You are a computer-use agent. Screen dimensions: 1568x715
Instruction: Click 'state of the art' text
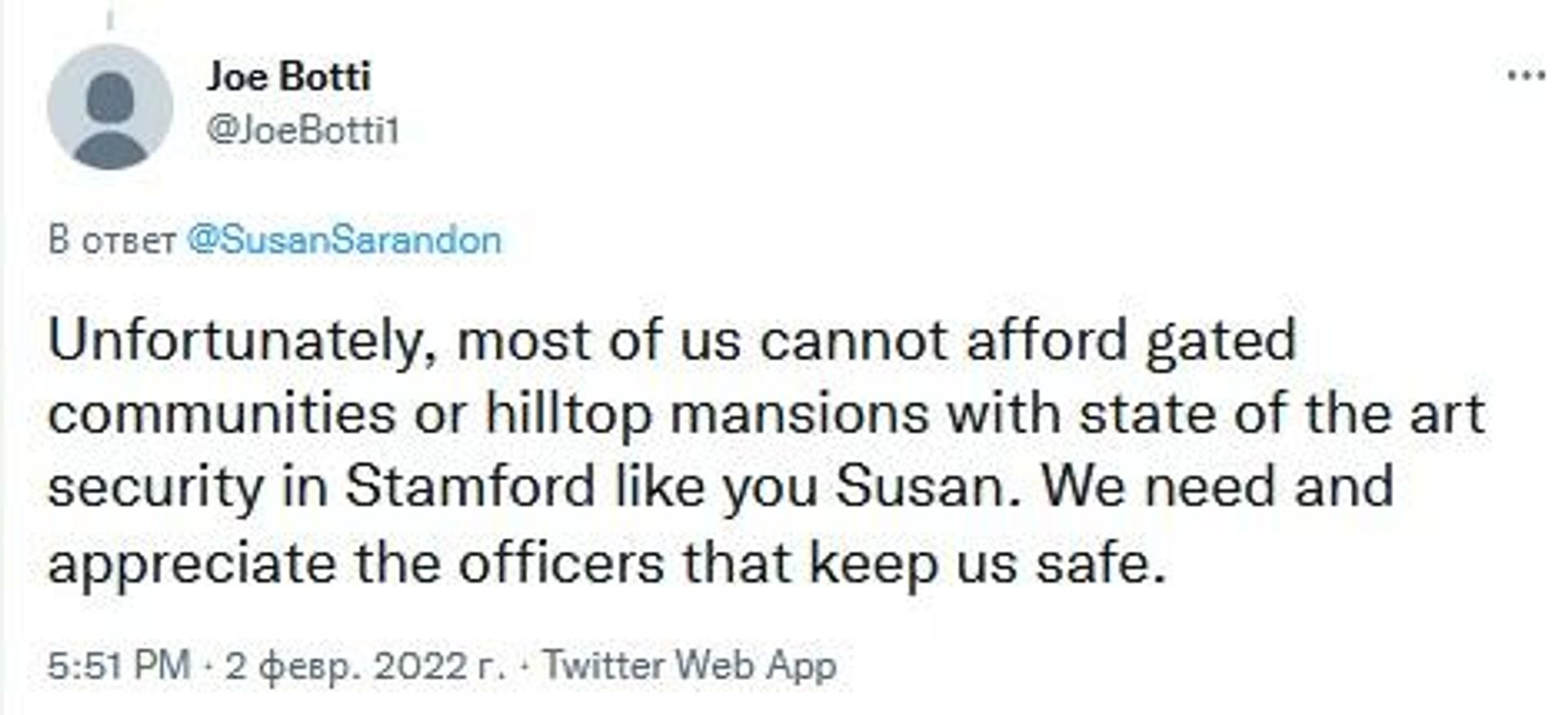point(1281,413)
